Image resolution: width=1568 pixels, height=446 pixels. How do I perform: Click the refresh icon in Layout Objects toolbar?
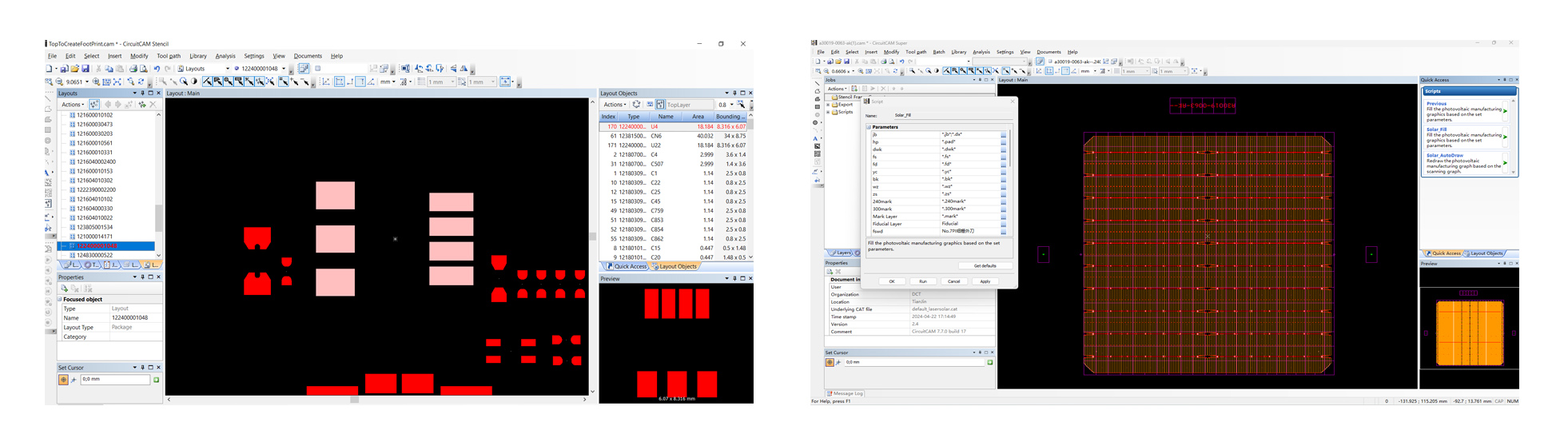click(636, 105)
